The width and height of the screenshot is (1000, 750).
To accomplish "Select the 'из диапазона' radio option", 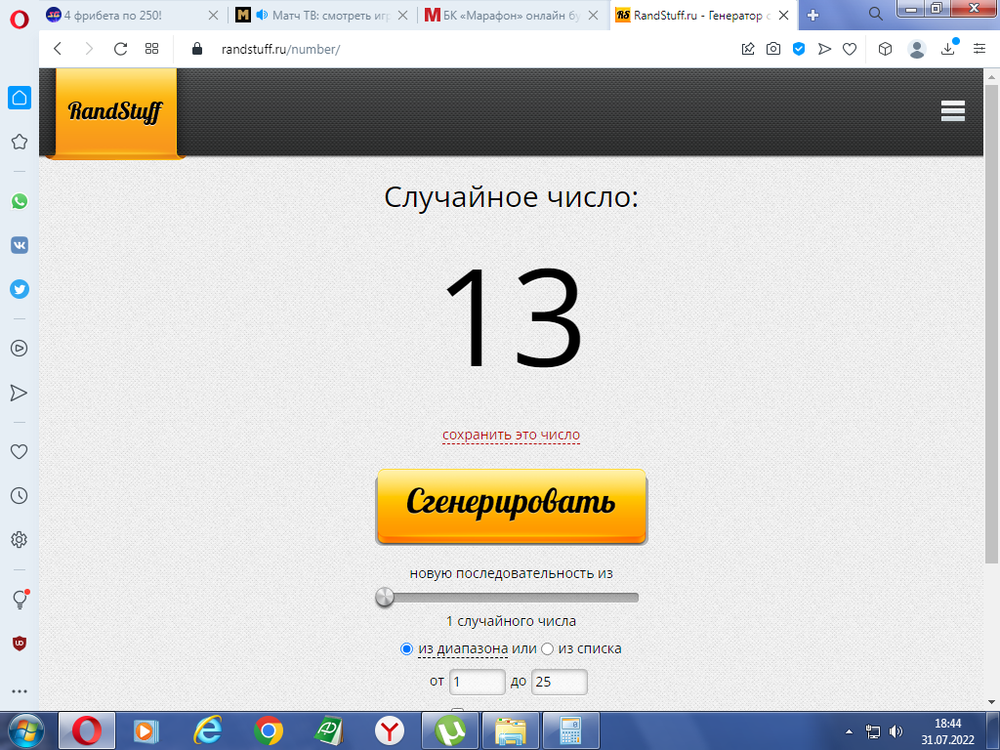I will [406, 649].
